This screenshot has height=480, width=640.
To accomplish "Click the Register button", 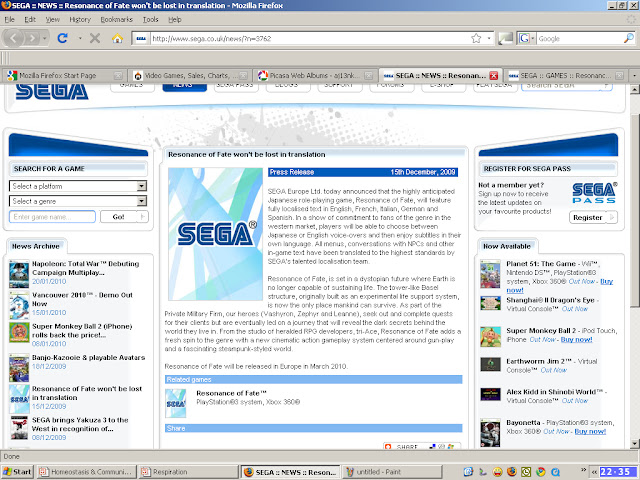I will pyautogui.click(x=593, y=218).
